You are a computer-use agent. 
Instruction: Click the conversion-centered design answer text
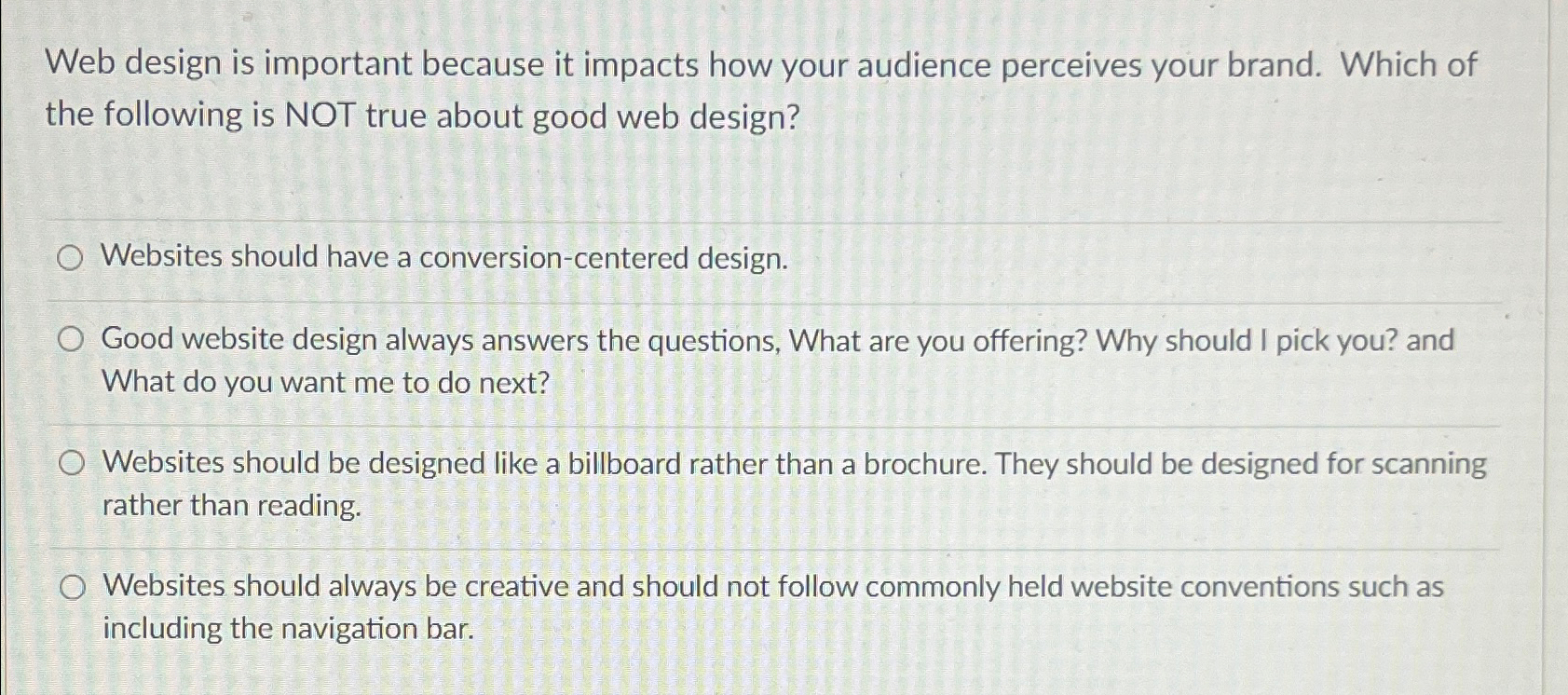[x=444, y=259]
